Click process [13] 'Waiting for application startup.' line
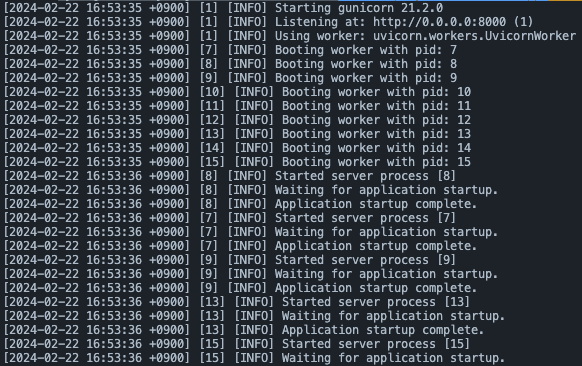The height and width of the screenshot is (366, 582). pos(393,316)
